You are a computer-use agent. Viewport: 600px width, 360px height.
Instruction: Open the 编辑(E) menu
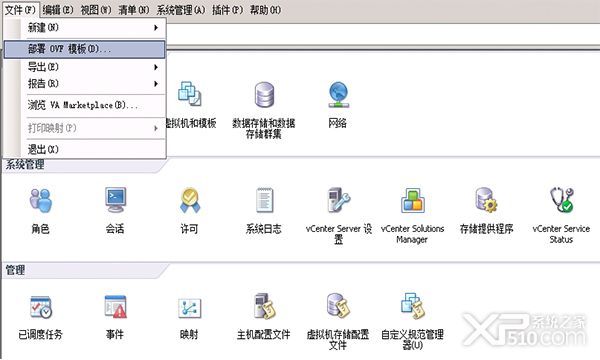[58, 10]
